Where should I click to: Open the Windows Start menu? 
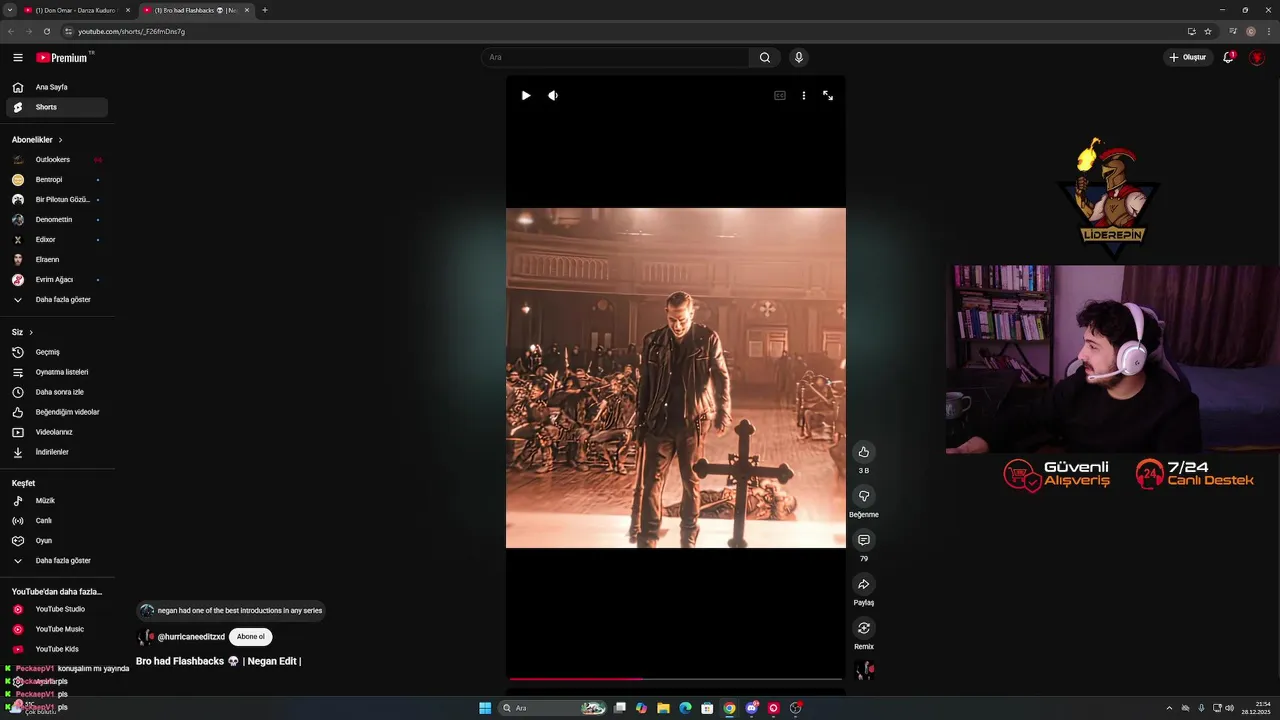(x=485, y=708)
